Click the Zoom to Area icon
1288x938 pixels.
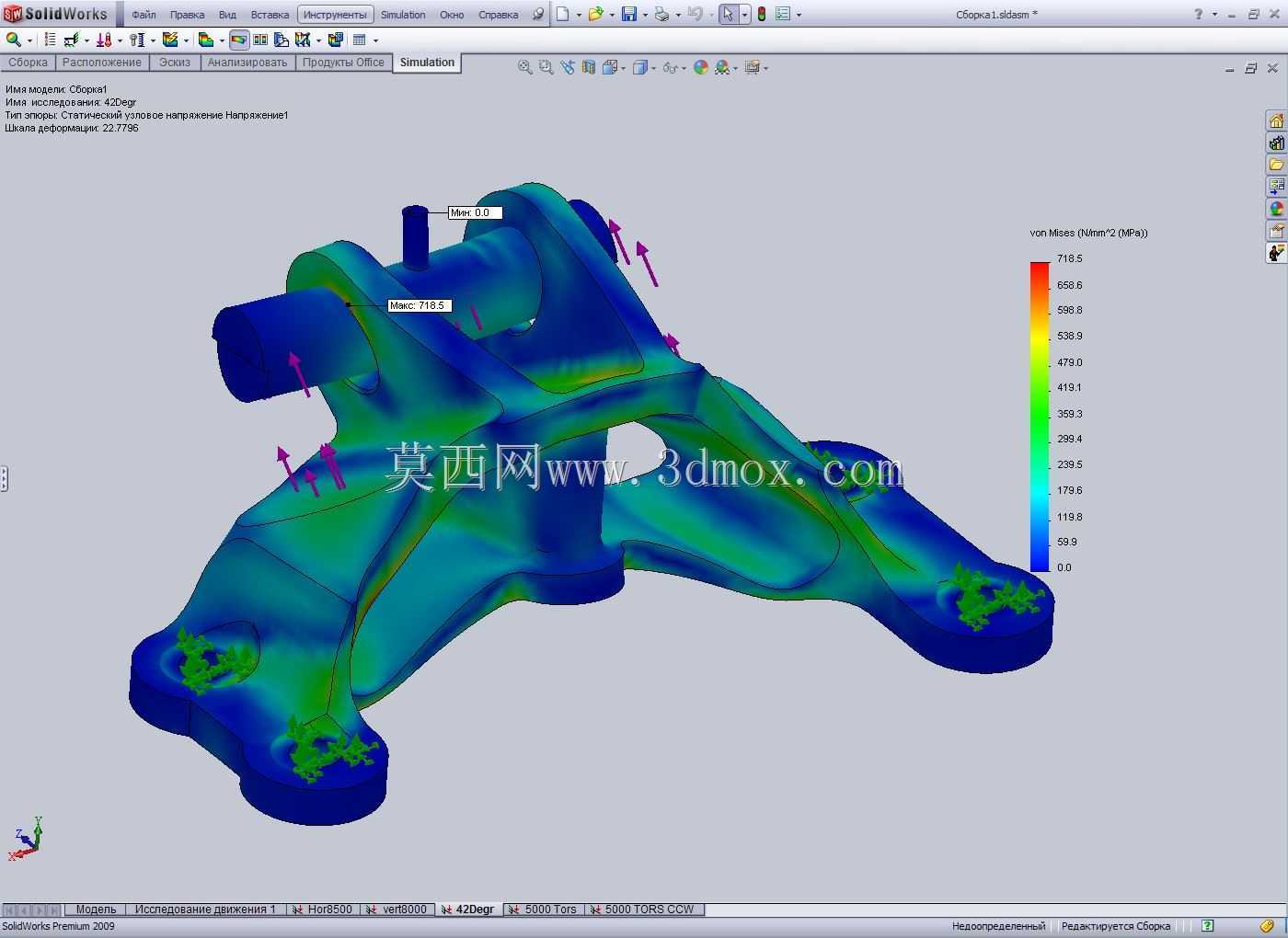pos(546,67)
